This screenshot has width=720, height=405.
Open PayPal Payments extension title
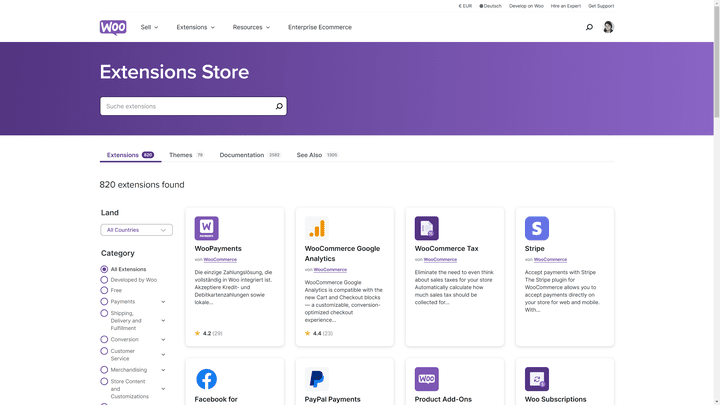(x=332, y=399)
